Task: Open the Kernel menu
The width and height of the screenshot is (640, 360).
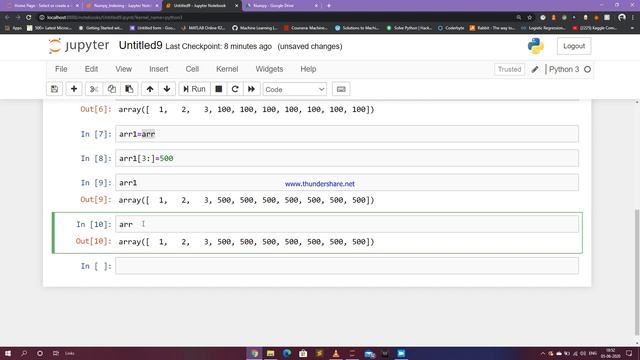Action: pos(227,69)
